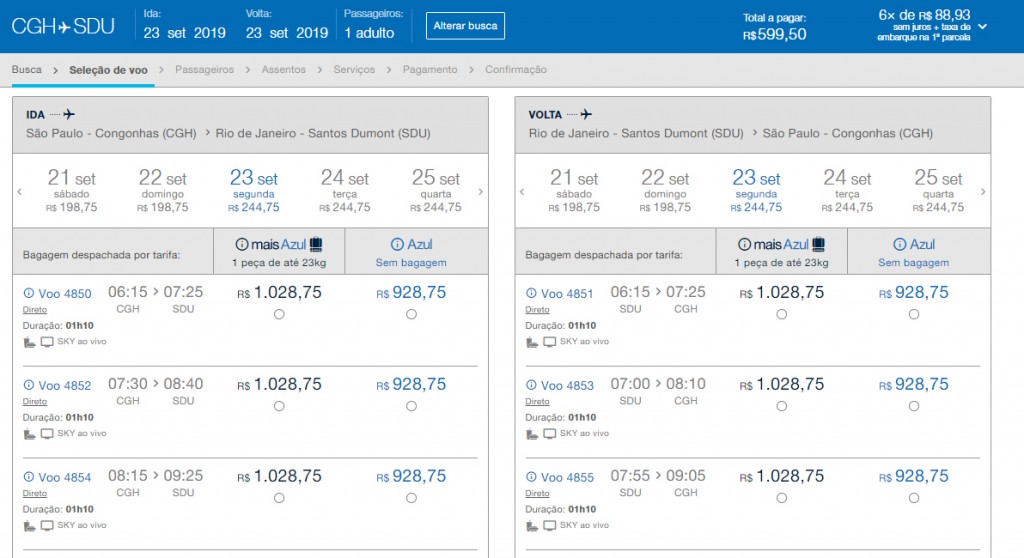Open Azul fare info icon in VOLTA panel
This screenshot has width=1024, height=558.
(x=900, y=244)
